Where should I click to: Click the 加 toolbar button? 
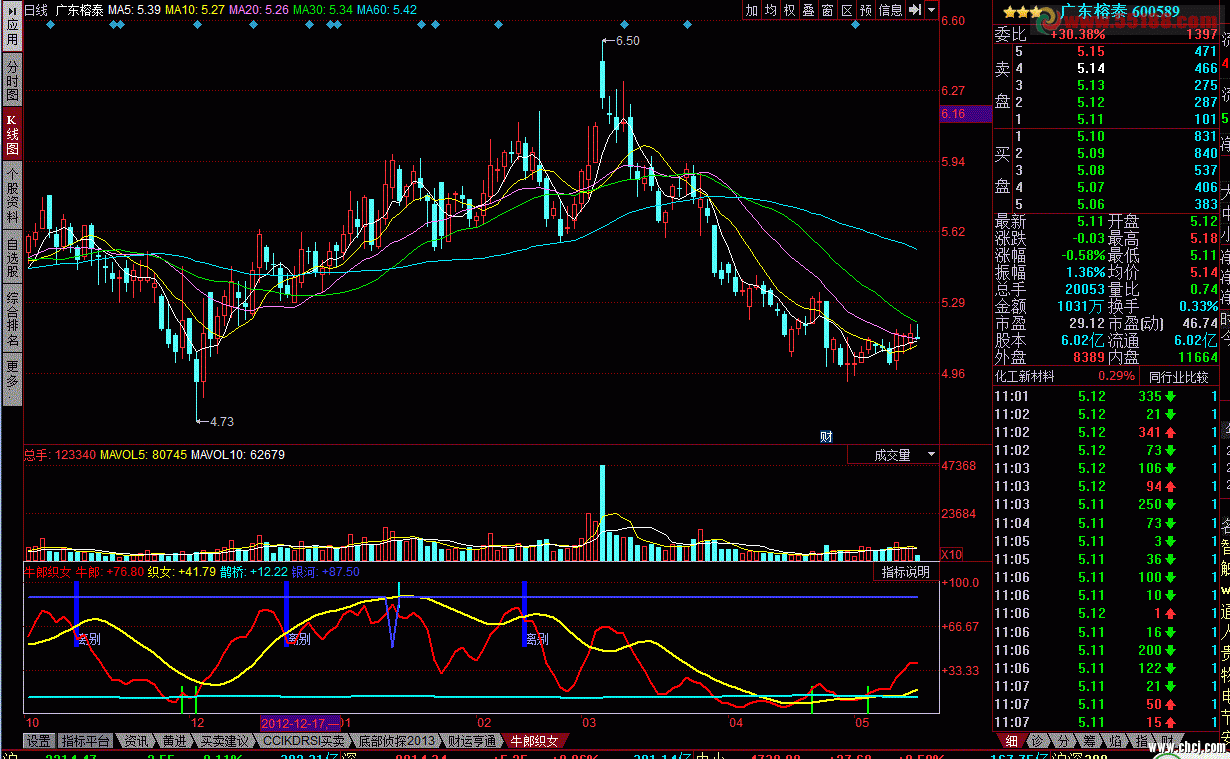[x=752, y=10]
